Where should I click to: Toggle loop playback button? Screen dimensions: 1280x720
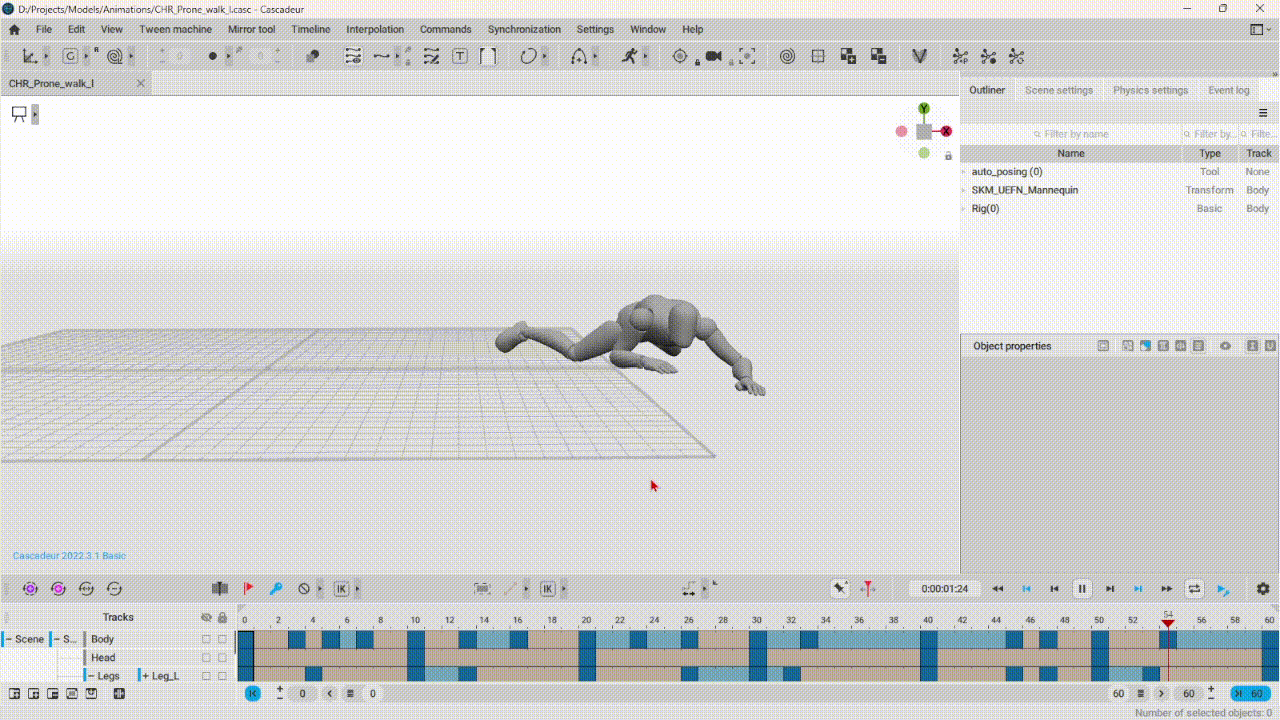[x=1194, y=589]
